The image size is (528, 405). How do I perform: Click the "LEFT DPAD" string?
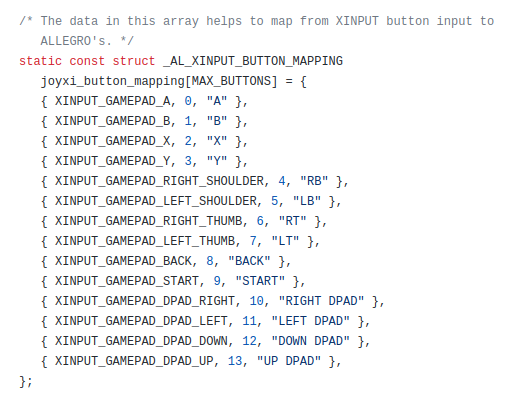pos(310,321)
